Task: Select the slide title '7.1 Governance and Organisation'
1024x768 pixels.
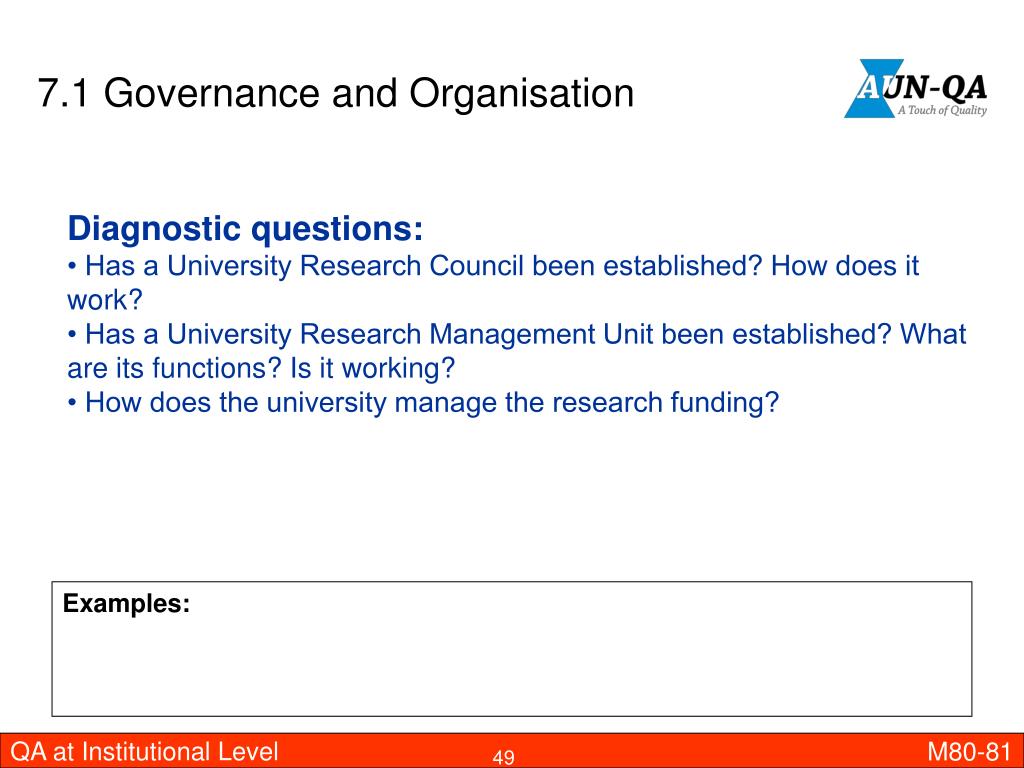Action: 336,93
